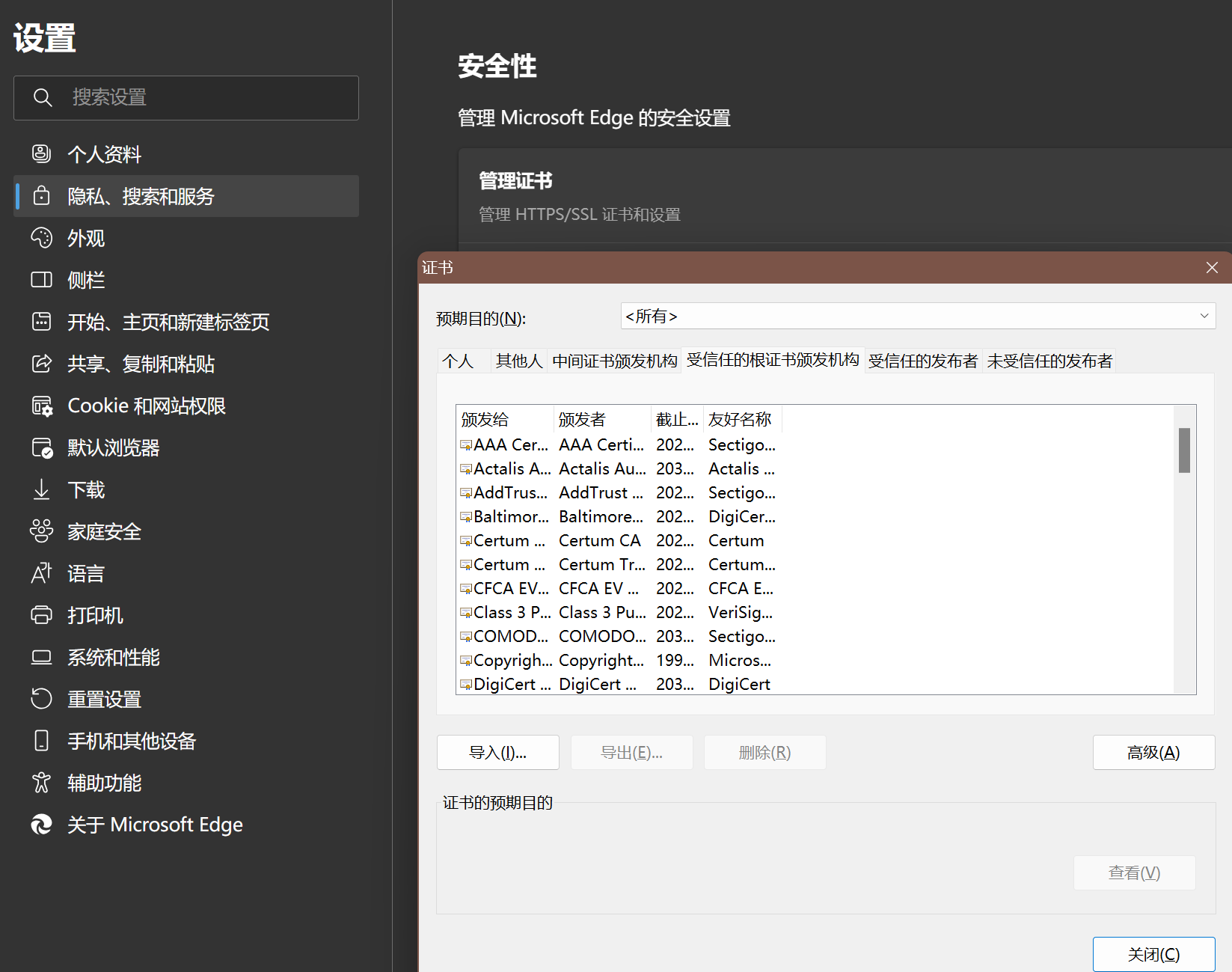This screenshot has height=972, width=1232.
Task: Close the 证书 dialog with X
Action: click(x=1213, y=267)
